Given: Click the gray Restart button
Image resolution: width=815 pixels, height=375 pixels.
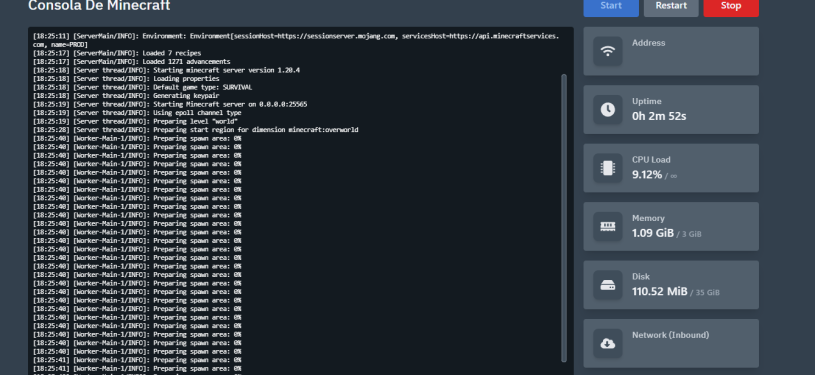Looking at the screenshot, I should click(671, 7).
